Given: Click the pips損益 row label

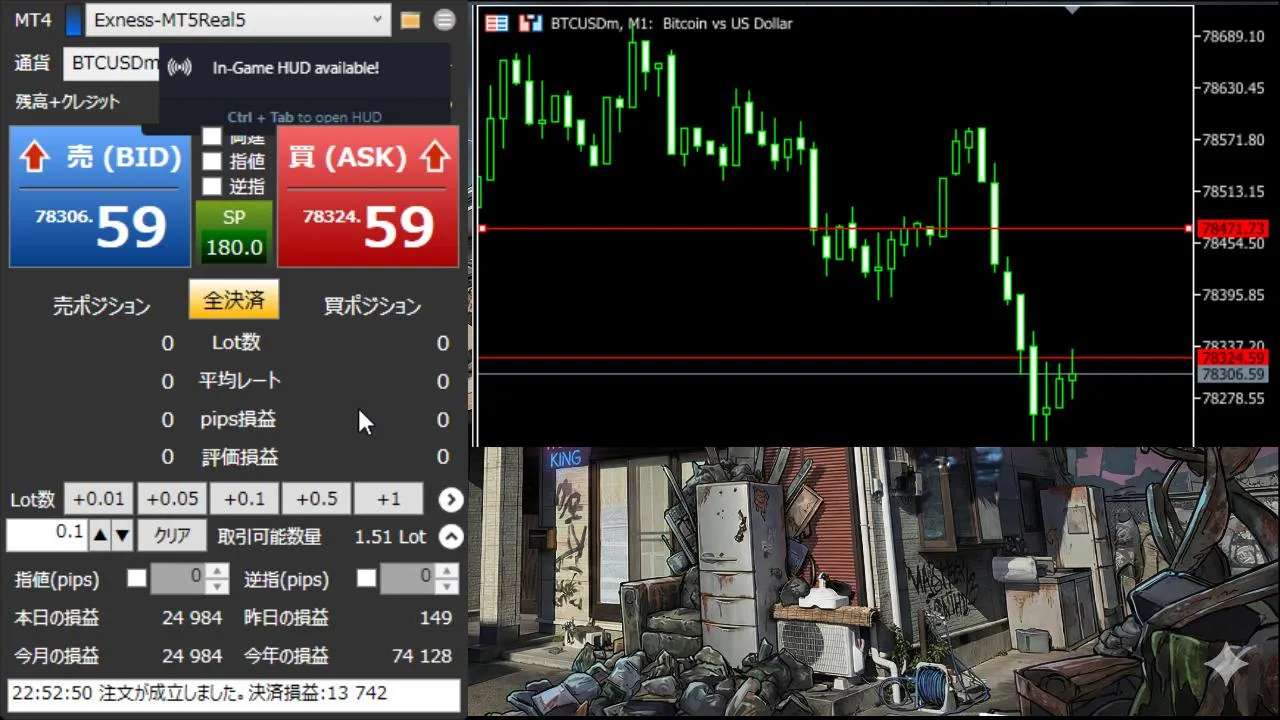Looking at the screenshot, I should (238, 419).
